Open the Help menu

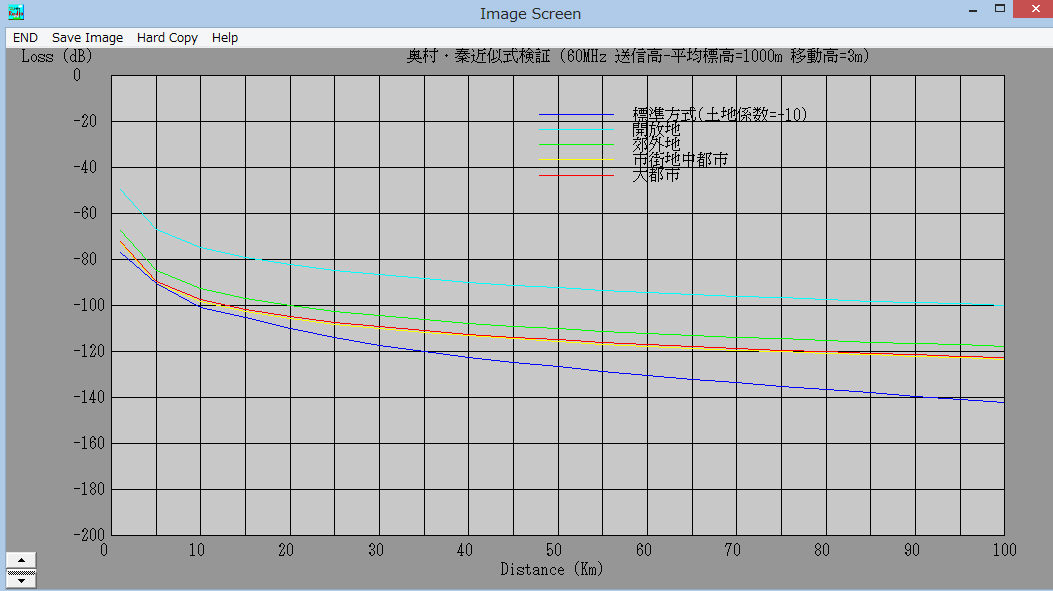[225, 37]
